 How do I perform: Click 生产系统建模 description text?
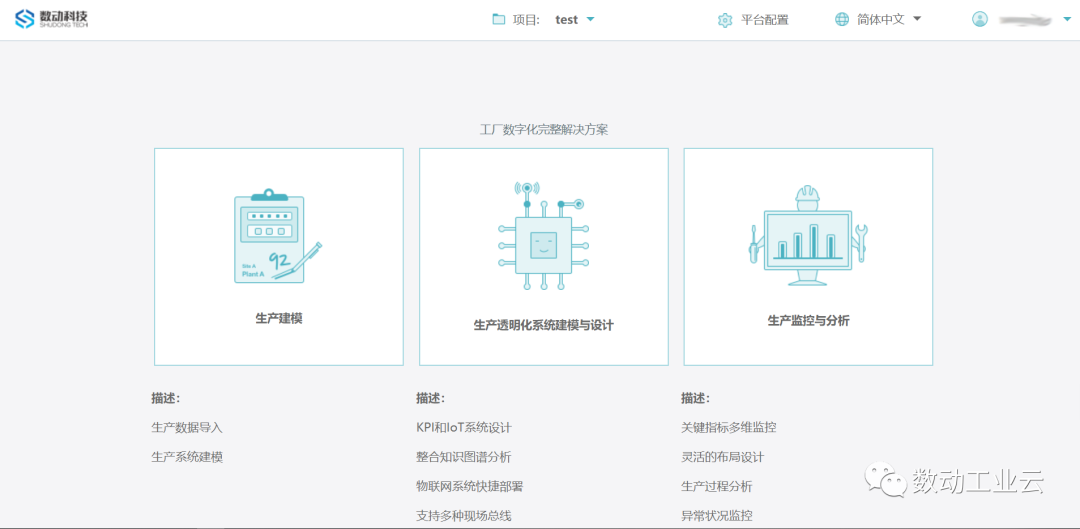point(187,457)
